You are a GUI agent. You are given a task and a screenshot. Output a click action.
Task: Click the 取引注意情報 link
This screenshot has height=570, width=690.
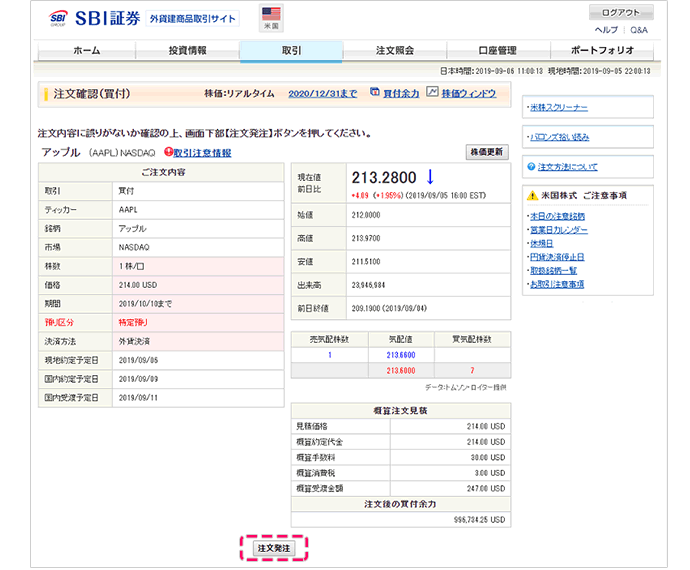pos(202,153)
